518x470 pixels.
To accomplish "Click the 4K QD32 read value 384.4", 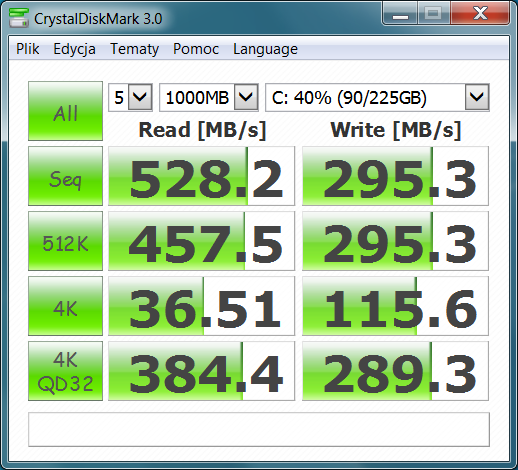I will [x=201, y=371].
